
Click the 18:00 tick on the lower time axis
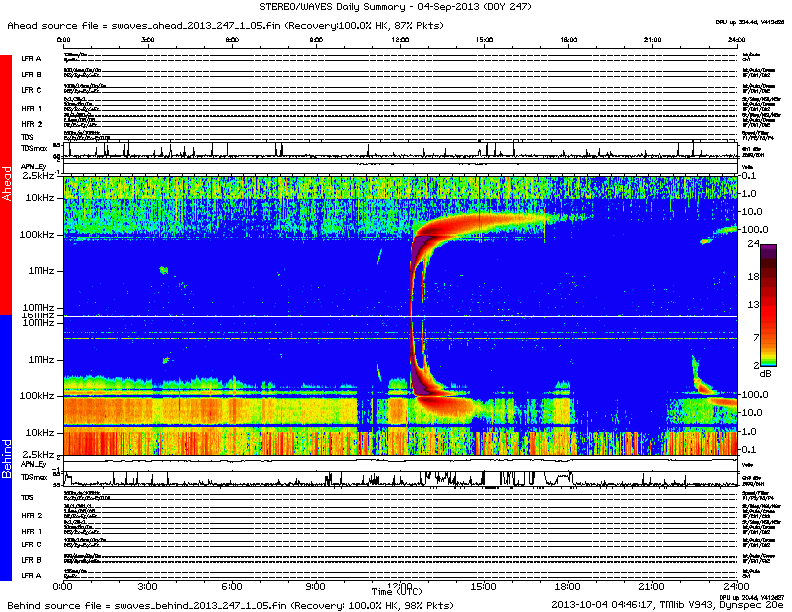click(567, 585)
